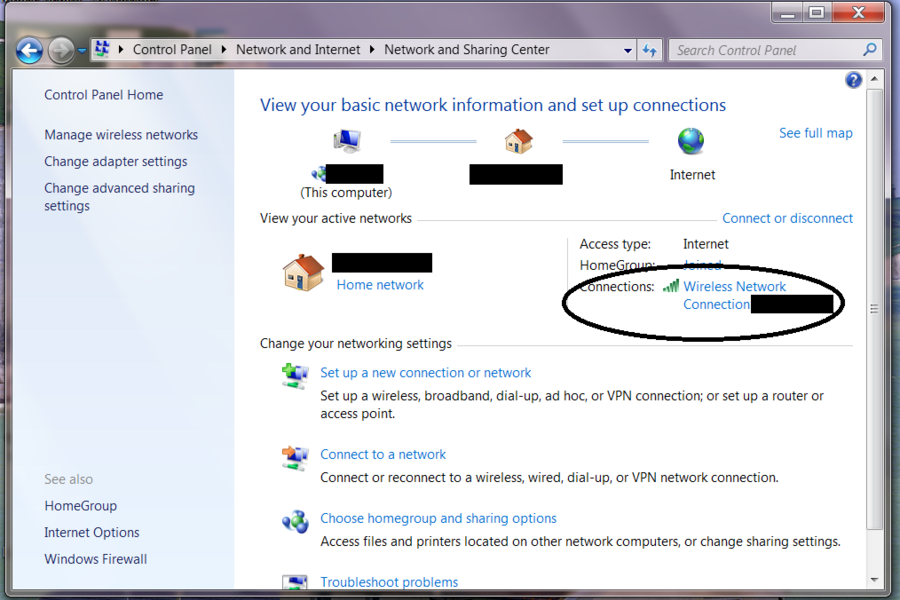900x600 pixels.
Task: Click the scrollbar down arrow
Action: tap(875, 579)
